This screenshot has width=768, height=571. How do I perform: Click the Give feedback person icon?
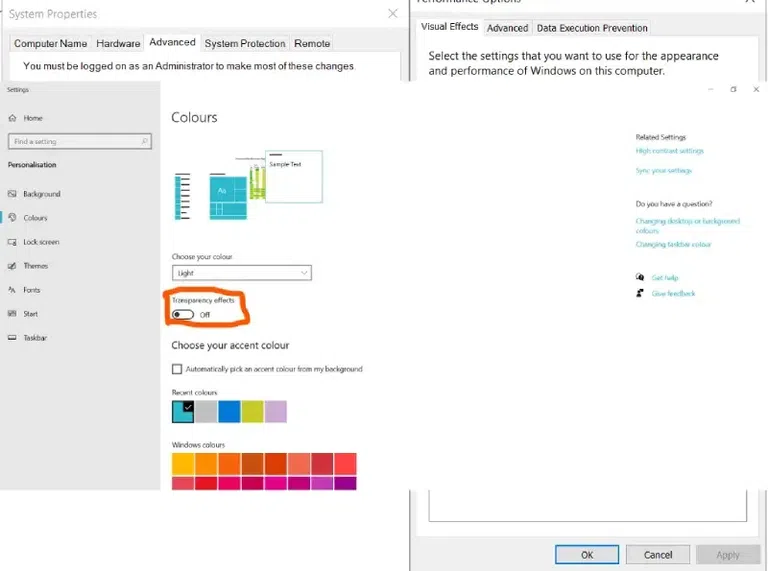(x=640, y=293)
